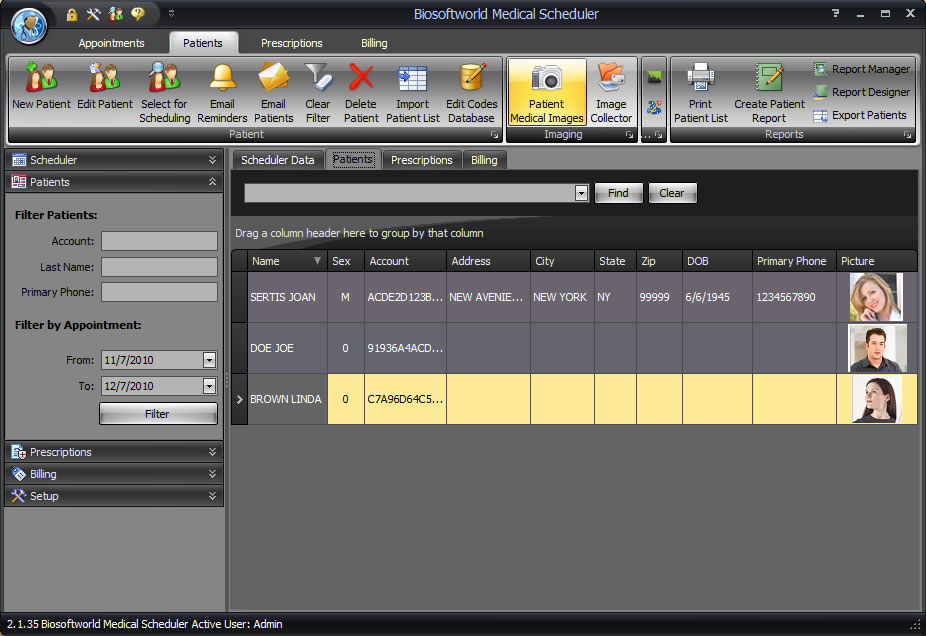
Task: Click the Primary Phone filter field
Action: pos(159,292)
